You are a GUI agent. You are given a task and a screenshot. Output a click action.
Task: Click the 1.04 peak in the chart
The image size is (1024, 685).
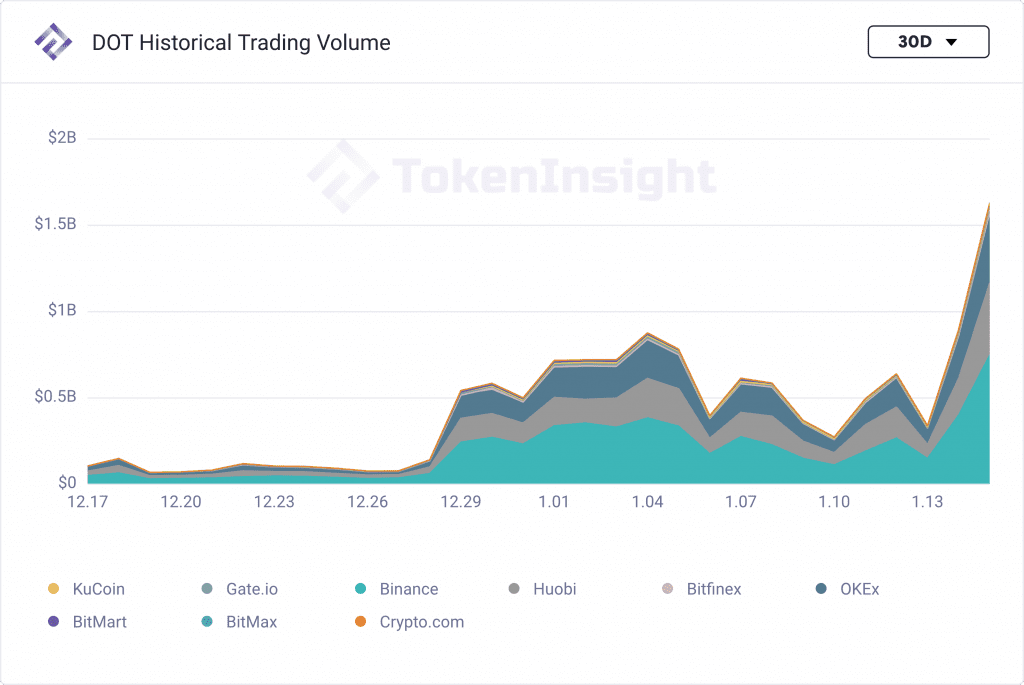[647, 334]
